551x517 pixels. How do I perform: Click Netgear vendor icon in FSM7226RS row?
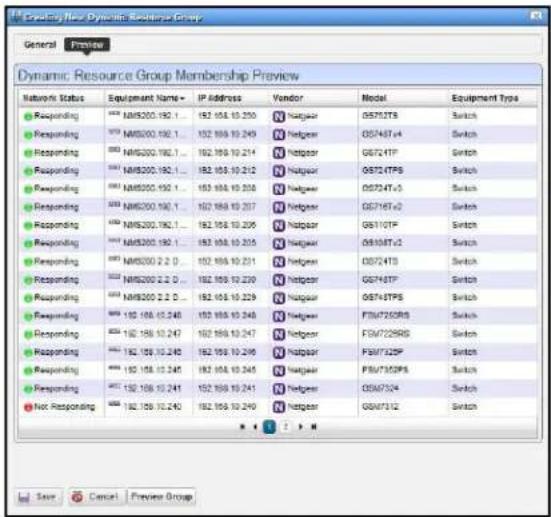tap(279, 334)
